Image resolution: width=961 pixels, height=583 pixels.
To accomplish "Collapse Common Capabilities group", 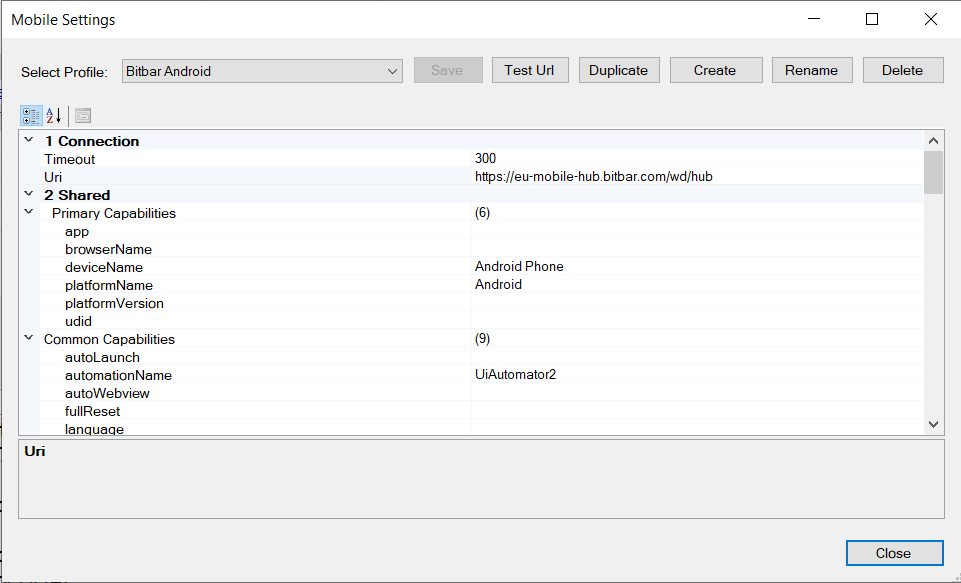I will click(x=29, y=339).
